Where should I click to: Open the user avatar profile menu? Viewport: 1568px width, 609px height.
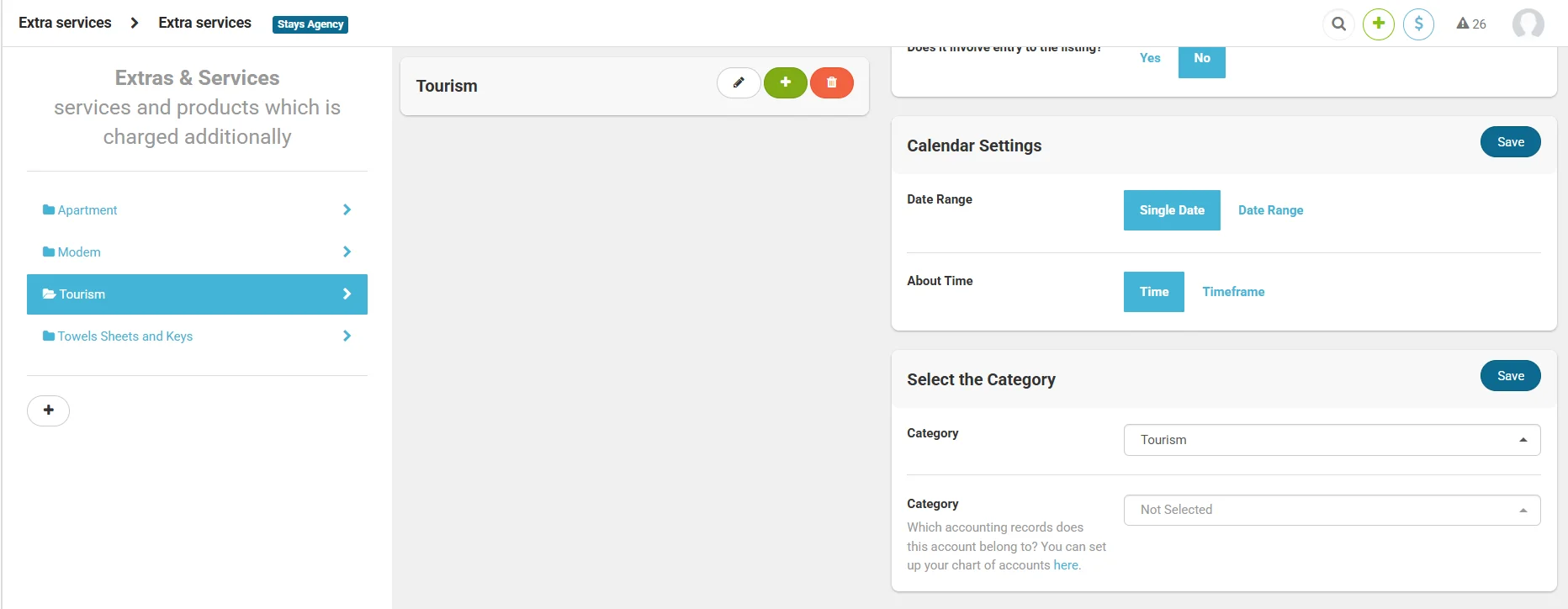point(1528,24)
